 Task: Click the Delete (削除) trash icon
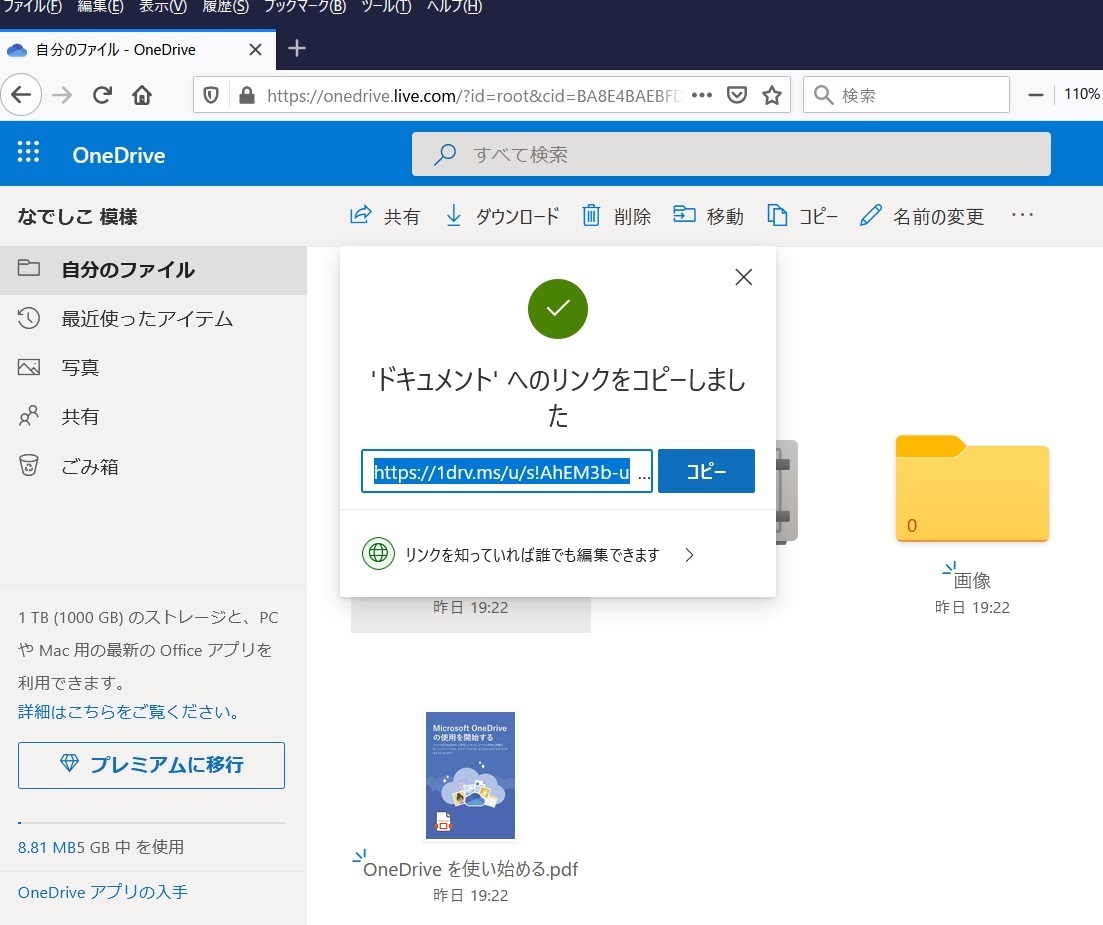[x=592, y=215]
